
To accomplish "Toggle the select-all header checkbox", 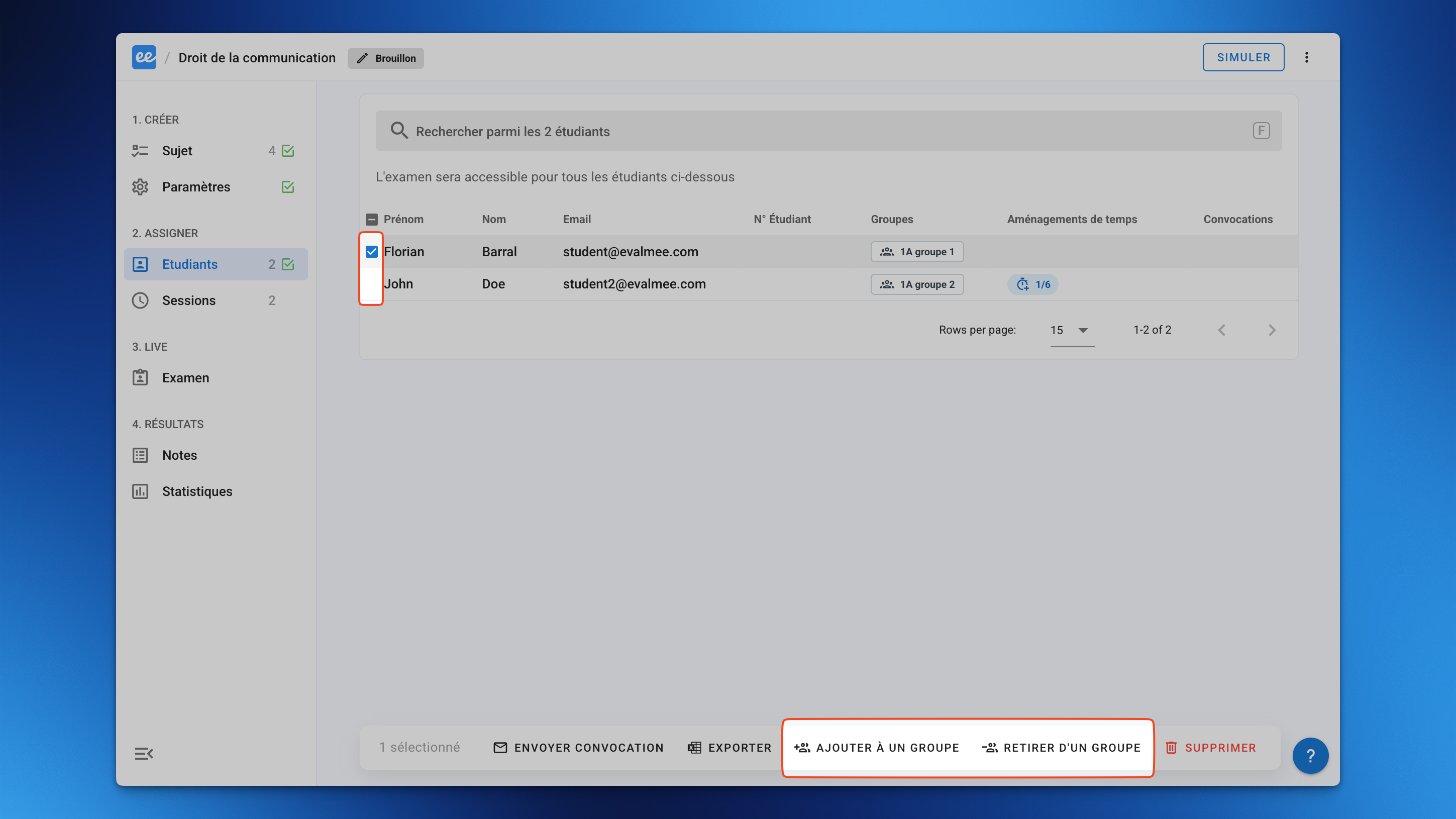I will click(x=371, y=219).
